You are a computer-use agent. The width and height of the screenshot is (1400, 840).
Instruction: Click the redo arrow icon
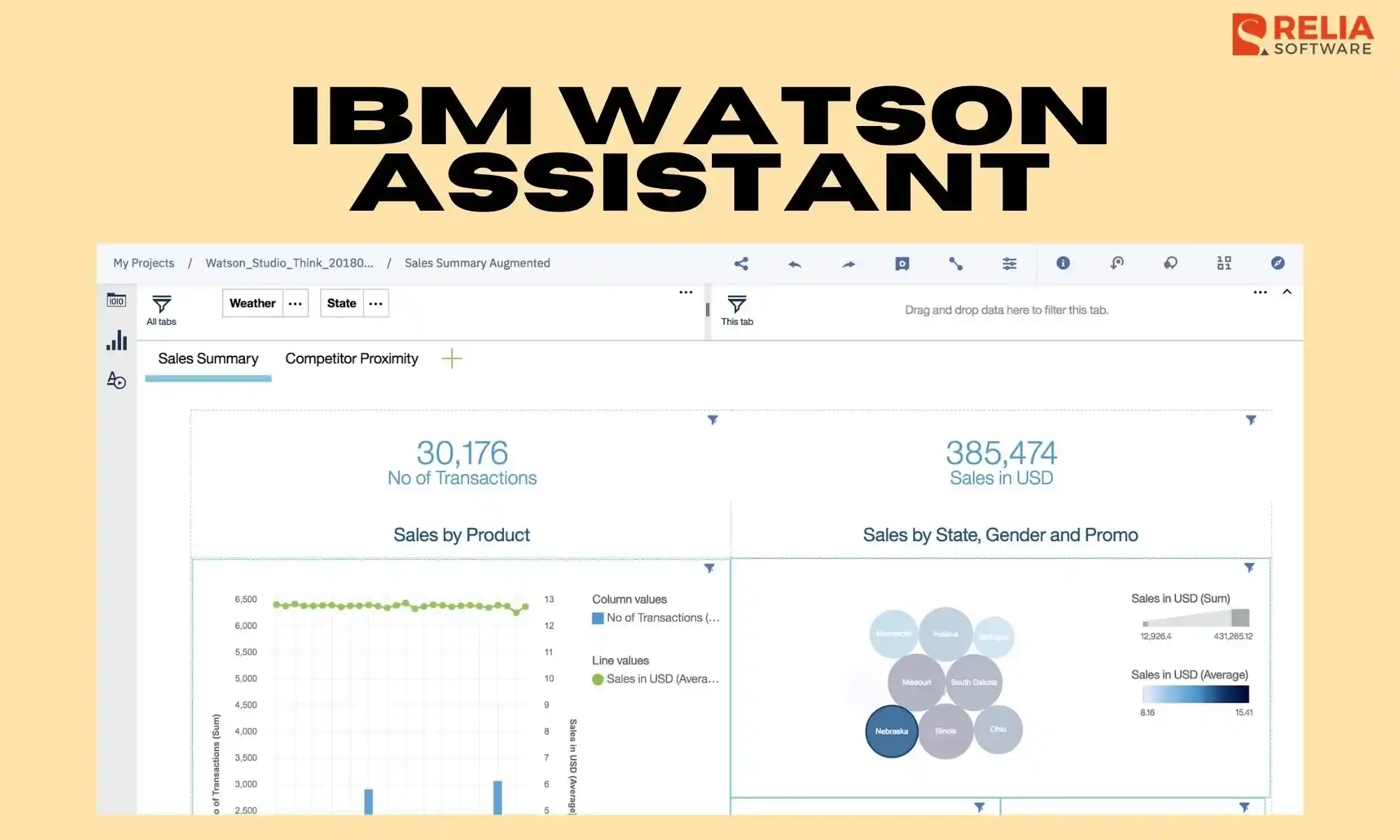(x=848, y=264)
